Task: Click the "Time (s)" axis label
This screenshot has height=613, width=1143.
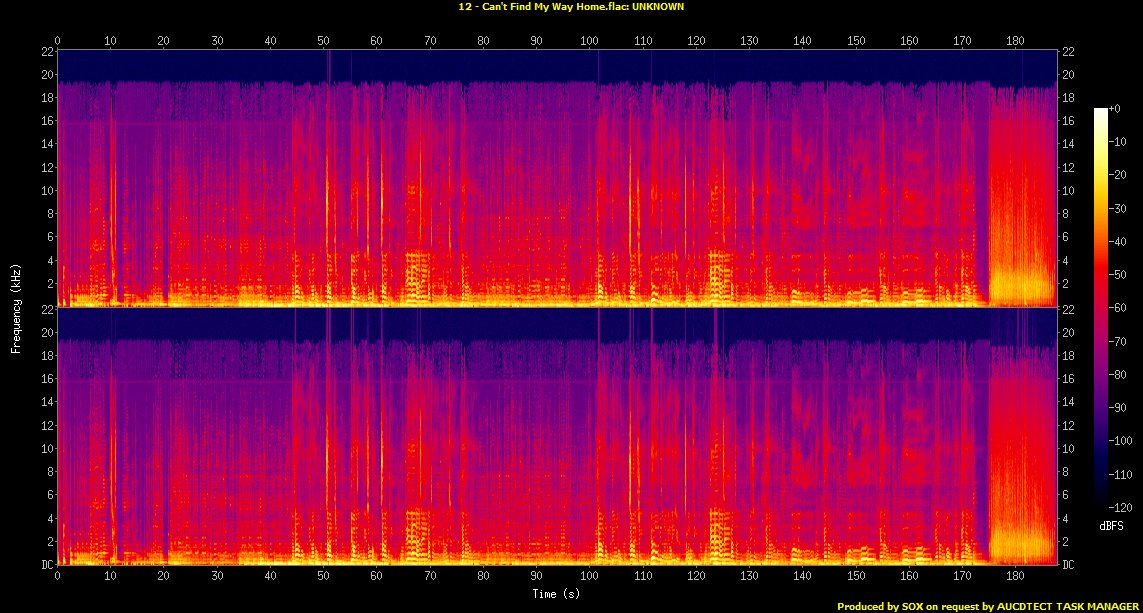Action: click(x=556, y=594)
